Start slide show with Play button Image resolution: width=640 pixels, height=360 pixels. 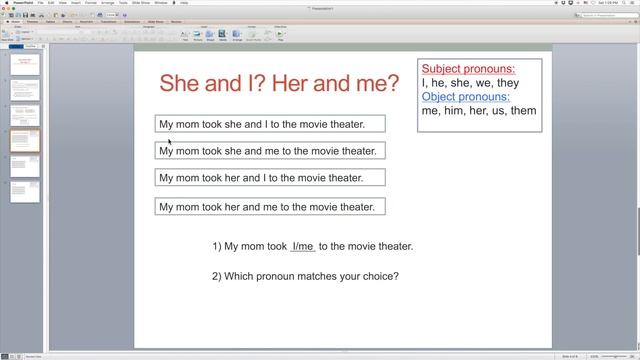(x=280, y=36)
